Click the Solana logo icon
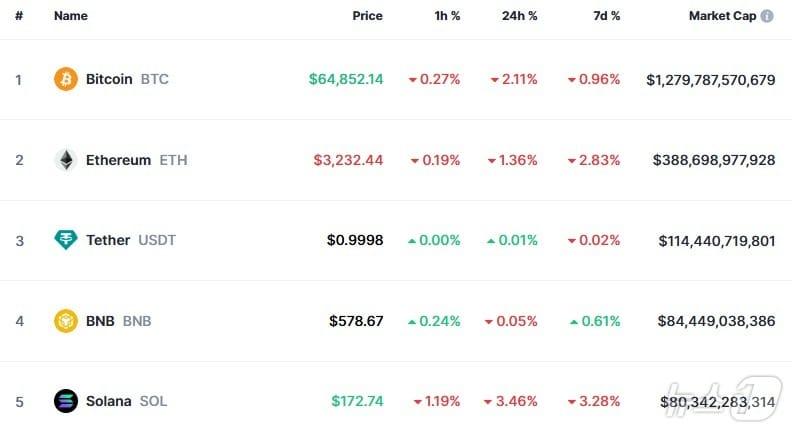This screenshot has height=433, width=792. (x=65, y=401)
